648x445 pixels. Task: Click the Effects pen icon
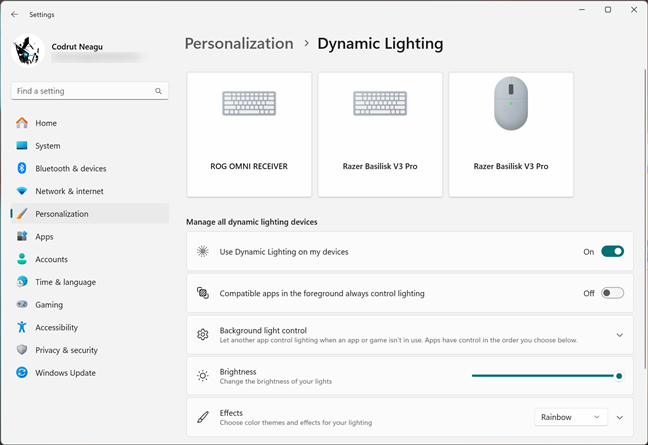(x=202, y=417)
